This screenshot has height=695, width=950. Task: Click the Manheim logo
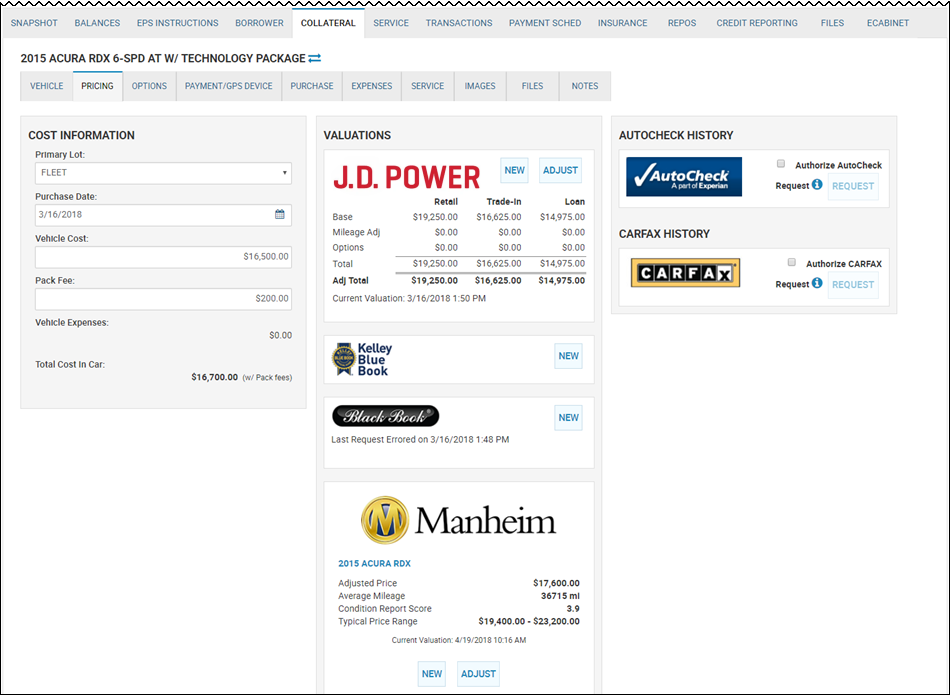[x=459, y=520]
